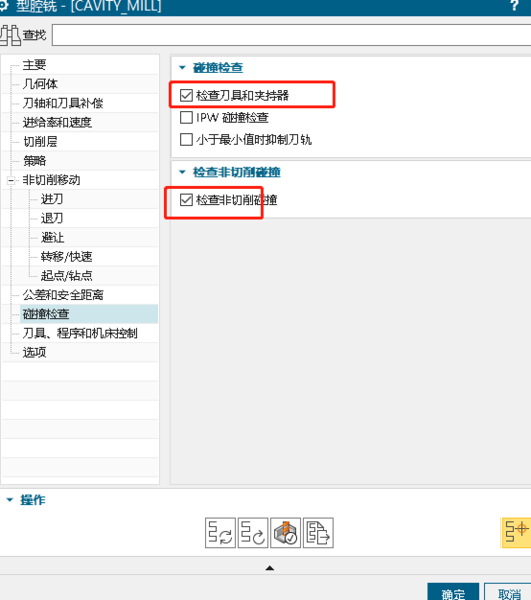Open the 避让 sub-item

point(52,237)
